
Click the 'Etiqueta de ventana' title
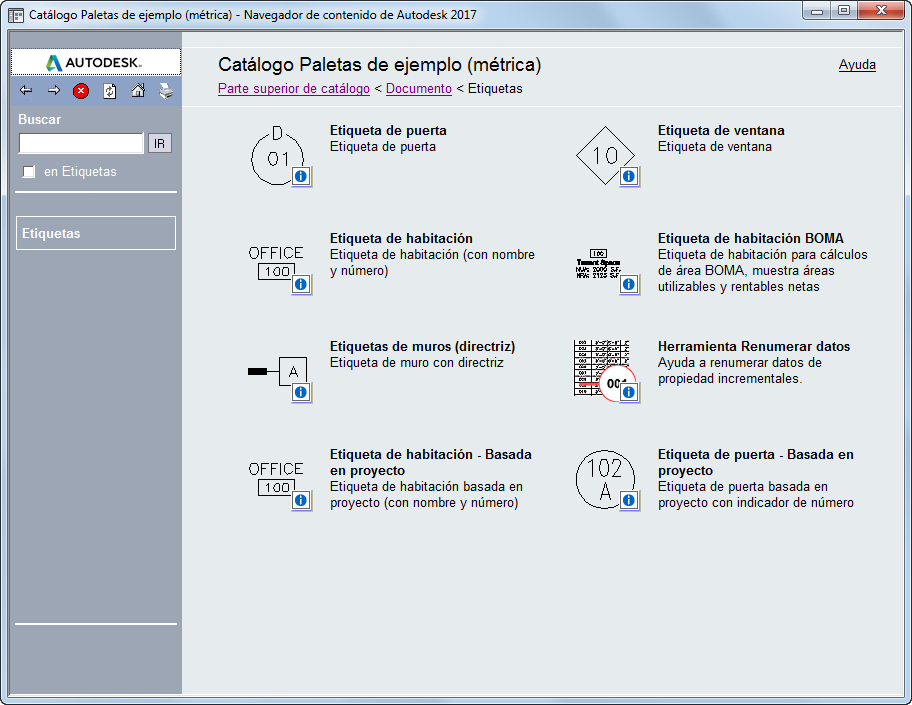[x=721, y=130]
